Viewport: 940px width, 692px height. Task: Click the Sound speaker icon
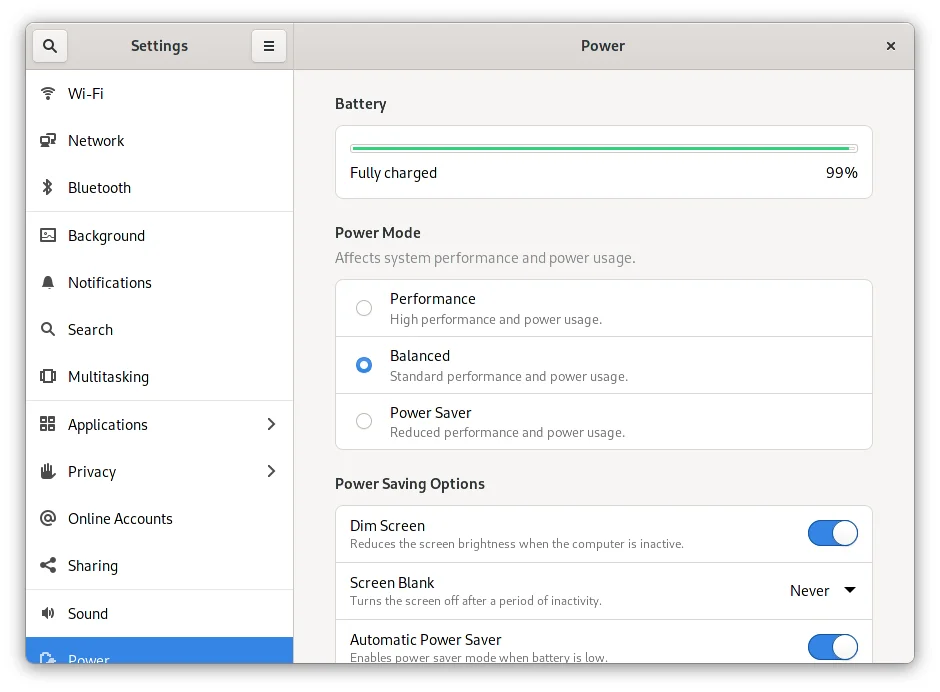(48, 613)
